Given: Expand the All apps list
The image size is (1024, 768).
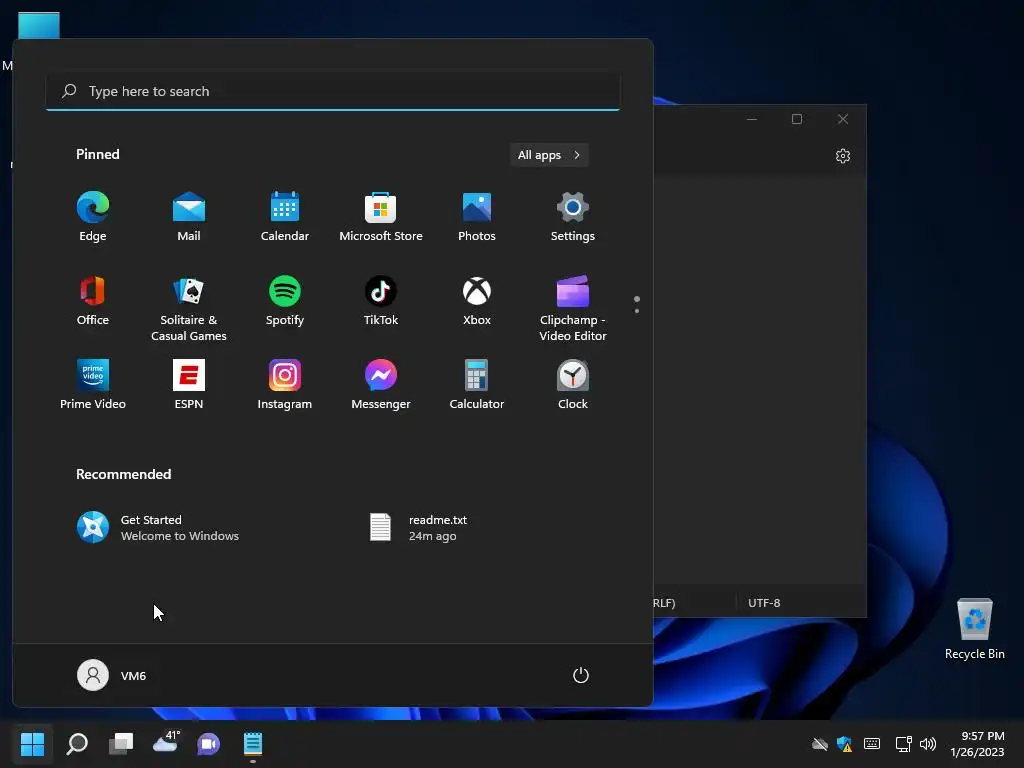Looking at the screenshot, I should coord(549,155).
